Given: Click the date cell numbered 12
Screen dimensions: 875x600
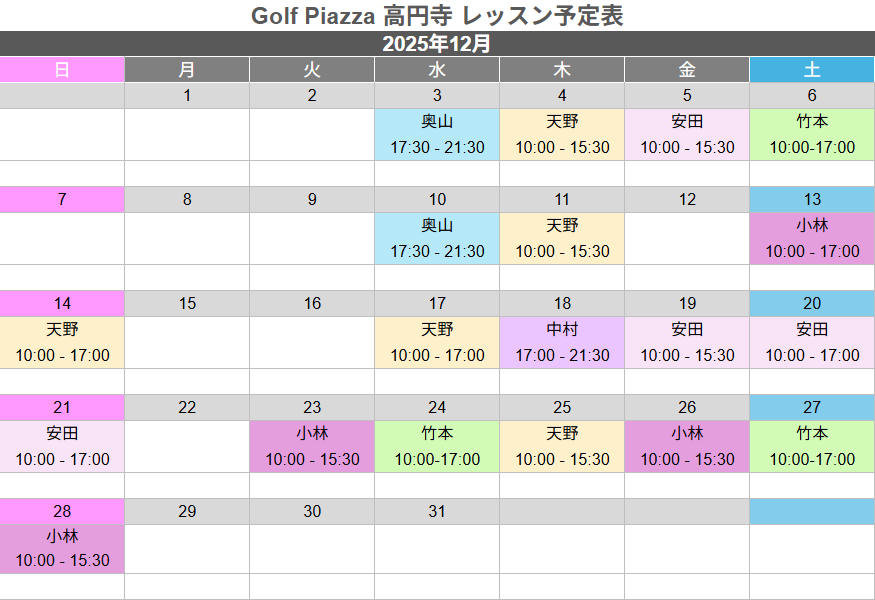Looking at the screenshot, I should pos(687,199).
